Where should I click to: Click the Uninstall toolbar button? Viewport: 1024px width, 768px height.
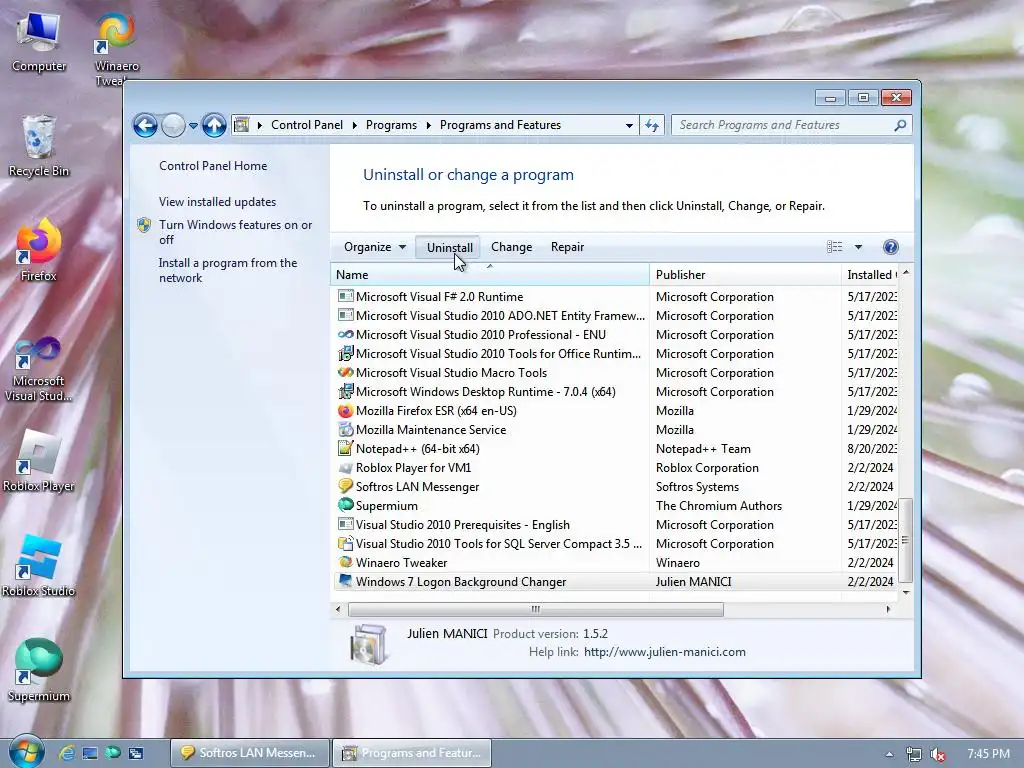point(449,247)
